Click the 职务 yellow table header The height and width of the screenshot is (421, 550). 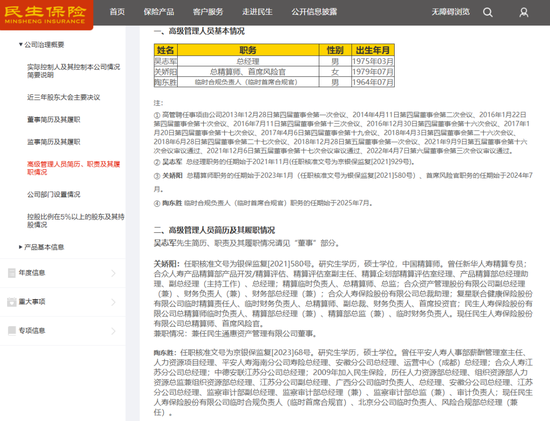click(248, 50)
